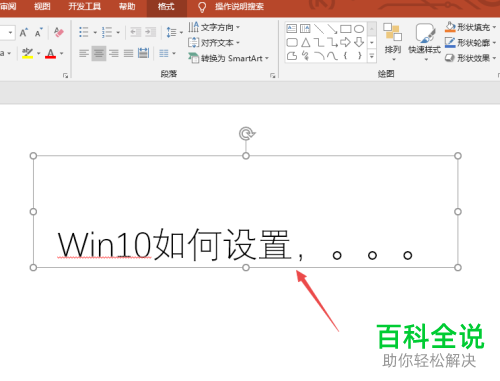Switch to the 开发工具 tab
The width and height of the screenshot is (500, 381).
[84, 7]
